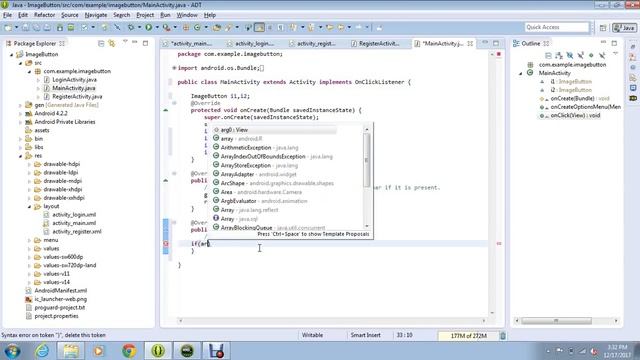The image size is (640, 360).
Task: Open the Refactor menu
Action: point(44,15)
